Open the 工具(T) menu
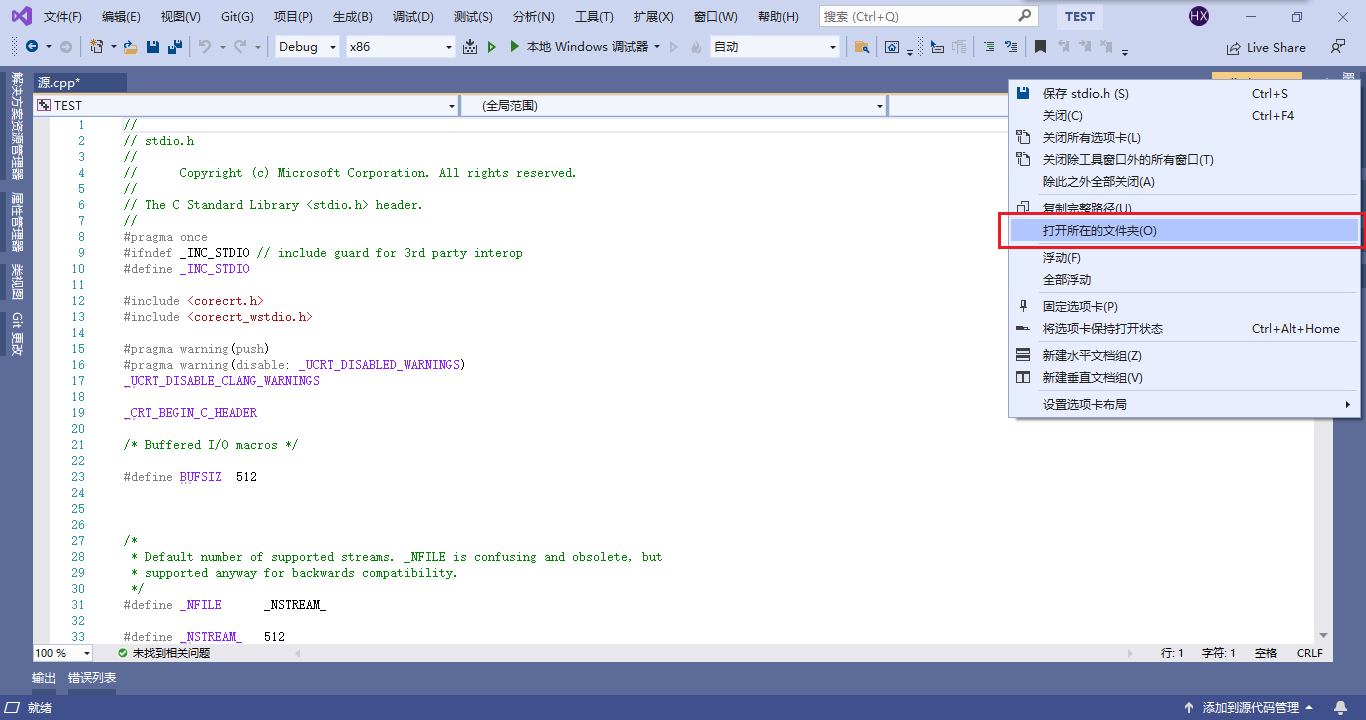Image resolution: width=1366 pixels, height=720 pixels. pos(592,15)
